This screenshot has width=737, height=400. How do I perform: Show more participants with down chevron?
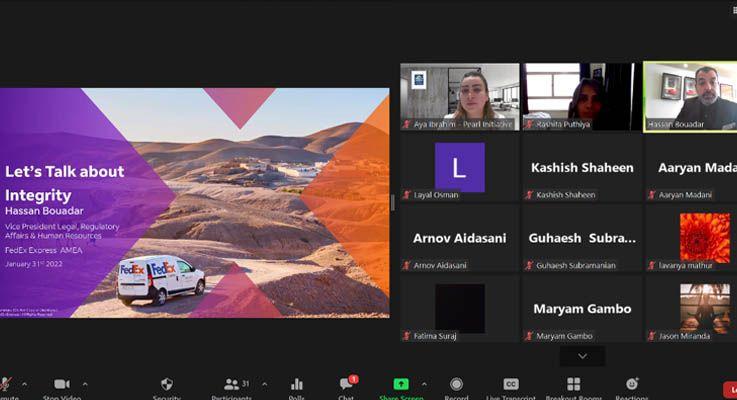coord(582,356)
